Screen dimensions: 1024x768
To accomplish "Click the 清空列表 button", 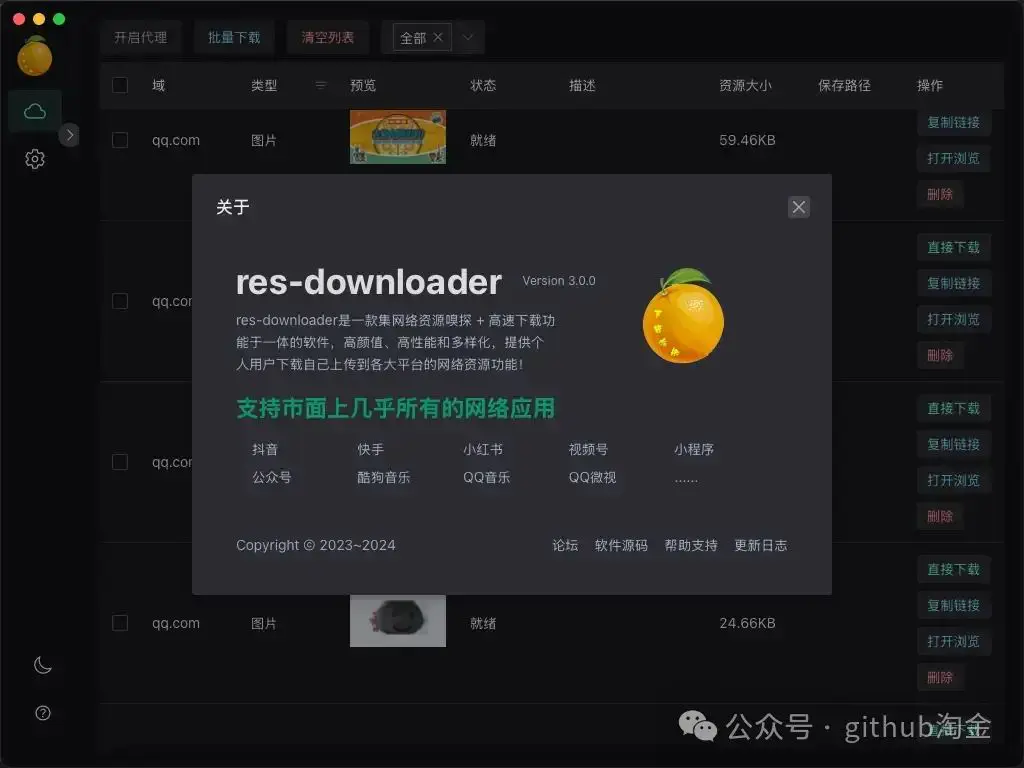I will click(x=327, y=37).
